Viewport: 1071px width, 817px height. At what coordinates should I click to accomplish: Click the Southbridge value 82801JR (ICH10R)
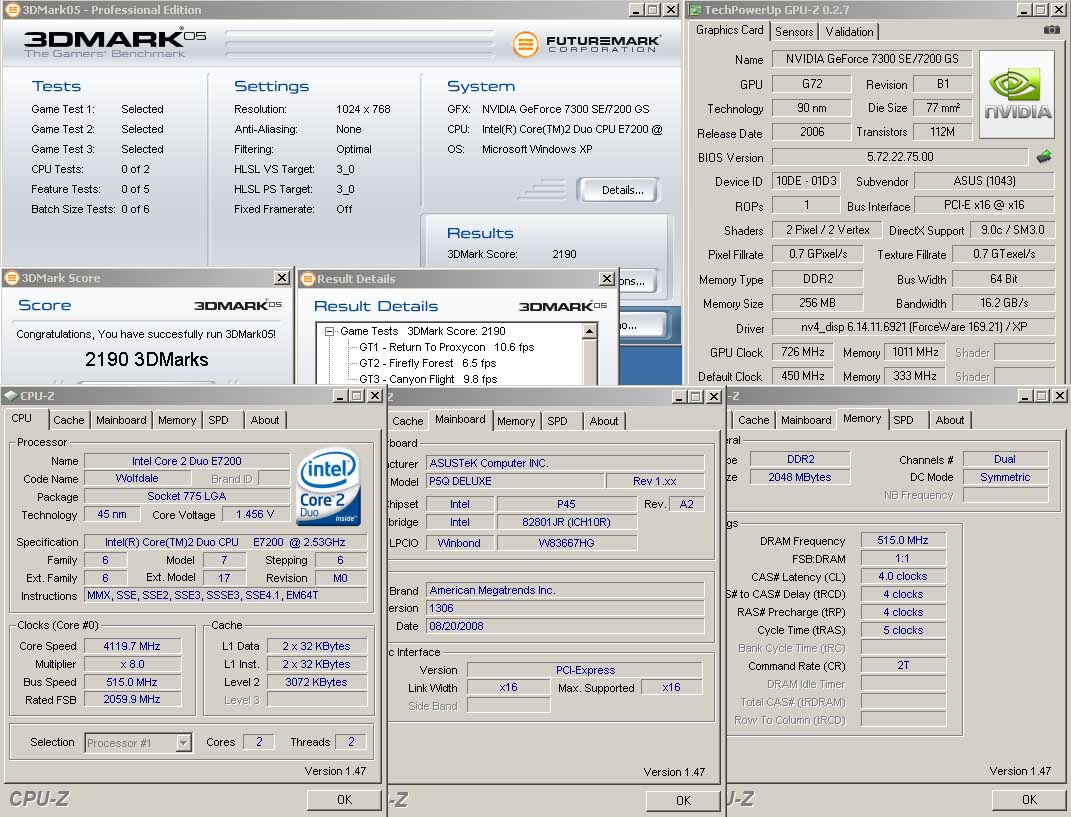[x=566, y=522]
